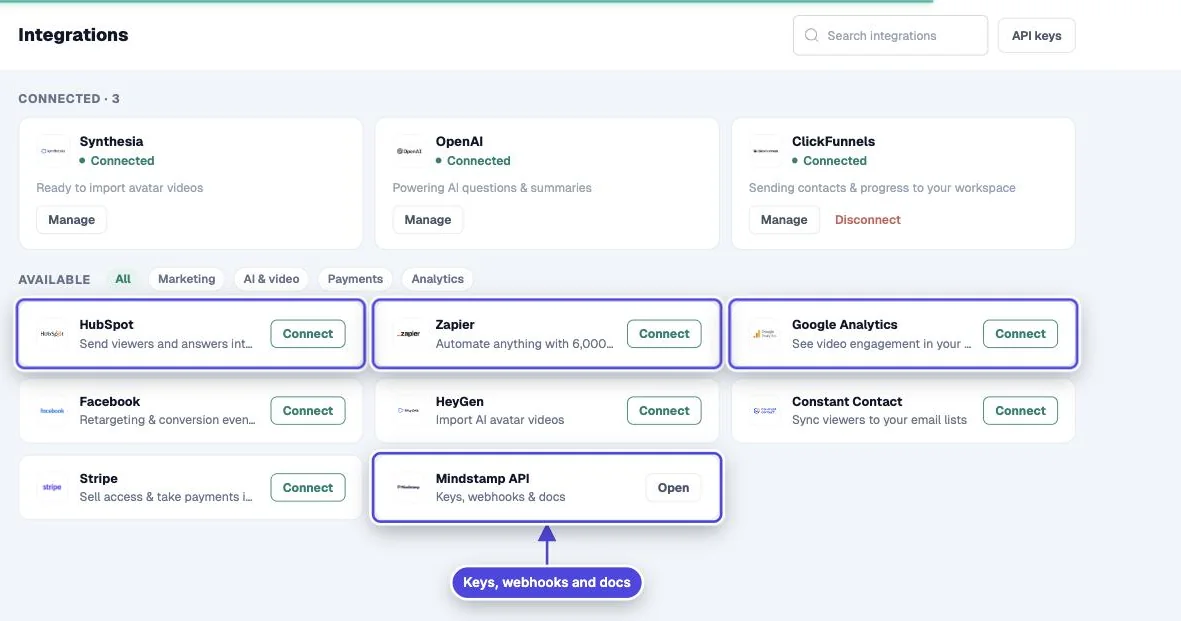Click the Google Analytics title text

(x=844, y=324)
